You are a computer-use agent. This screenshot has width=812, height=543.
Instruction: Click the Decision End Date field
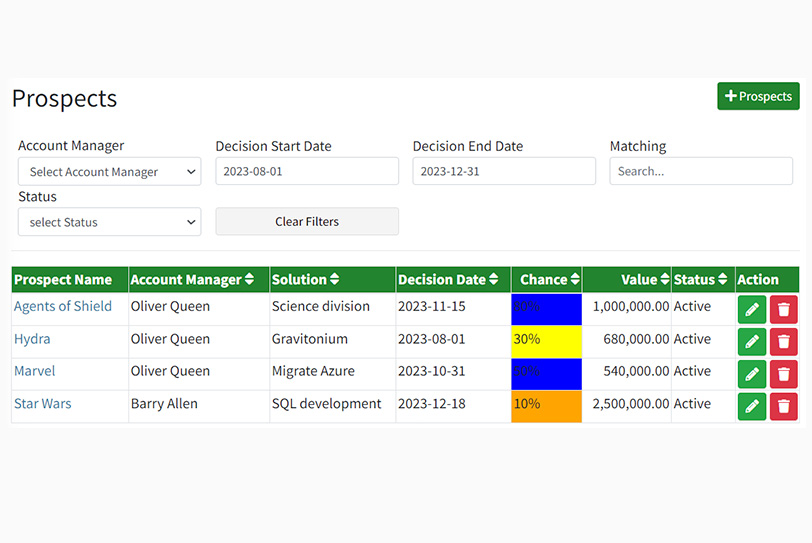point(504,171)
